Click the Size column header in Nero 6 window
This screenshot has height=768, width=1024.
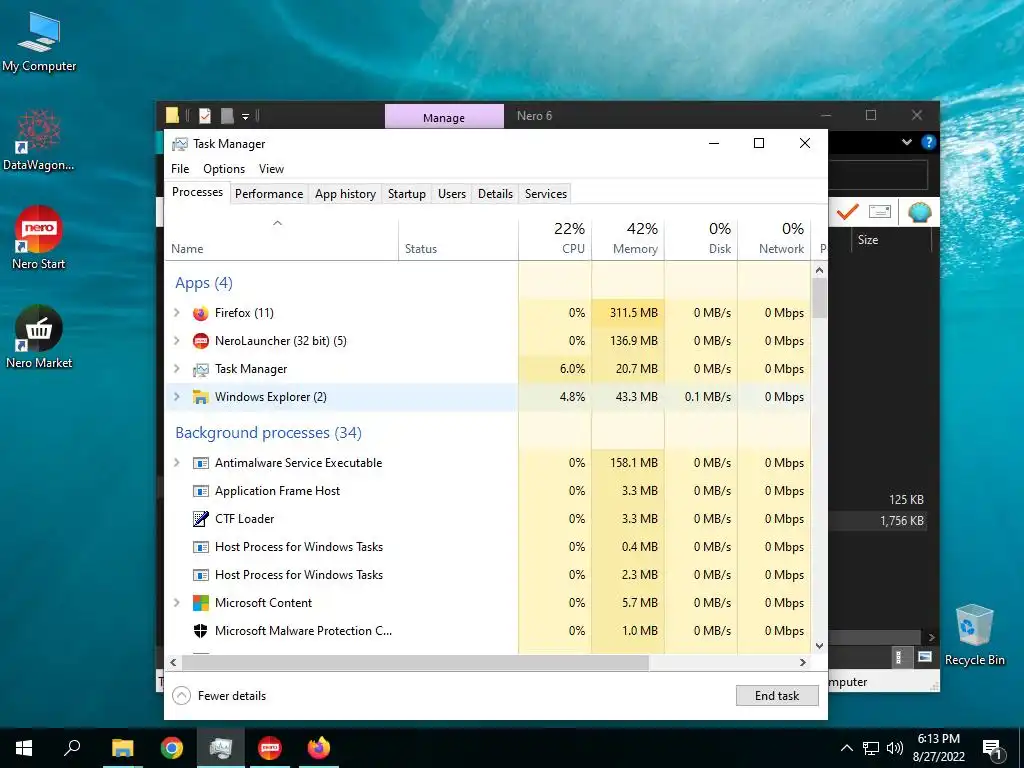(x=891, y=240)
